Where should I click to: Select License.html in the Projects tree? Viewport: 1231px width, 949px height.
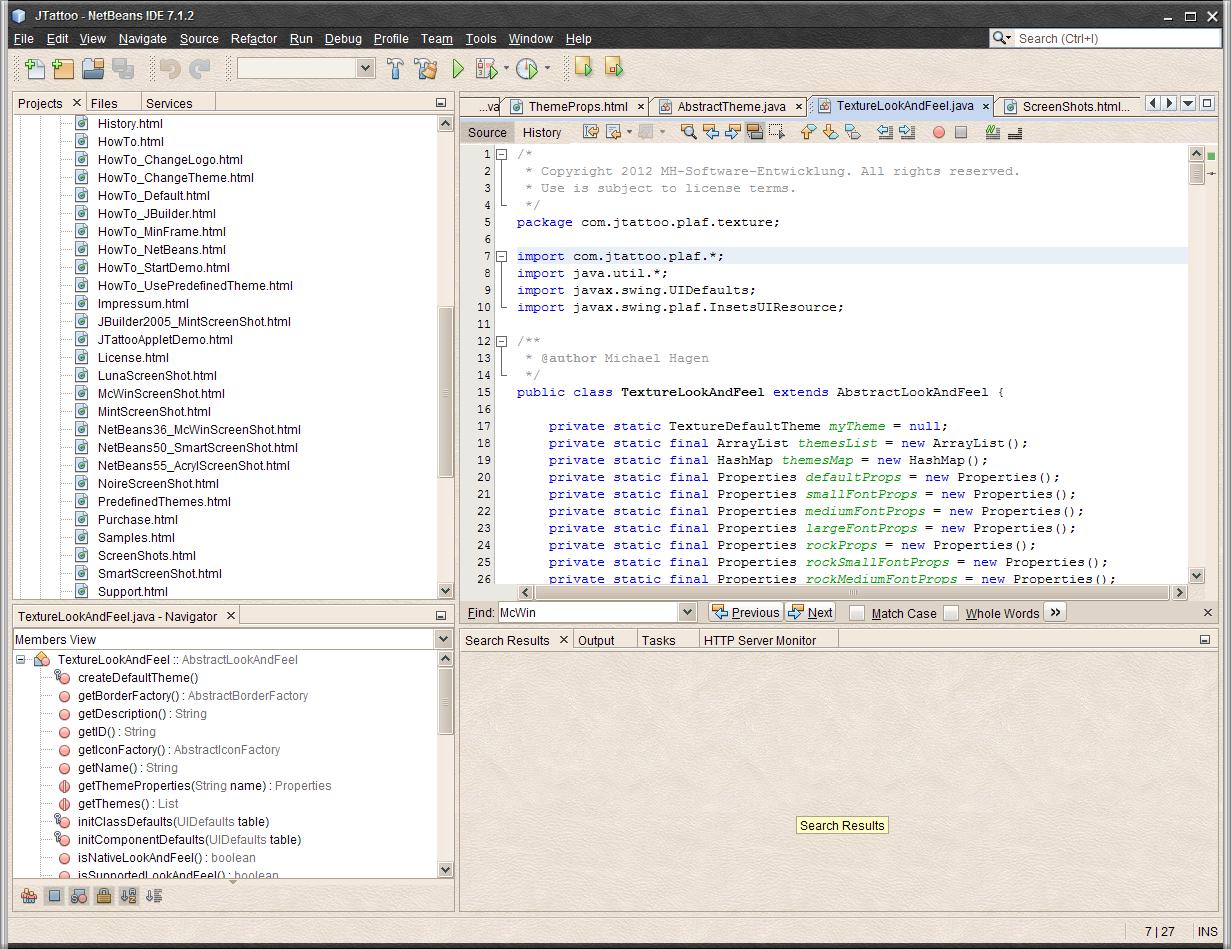click(133, 357)
